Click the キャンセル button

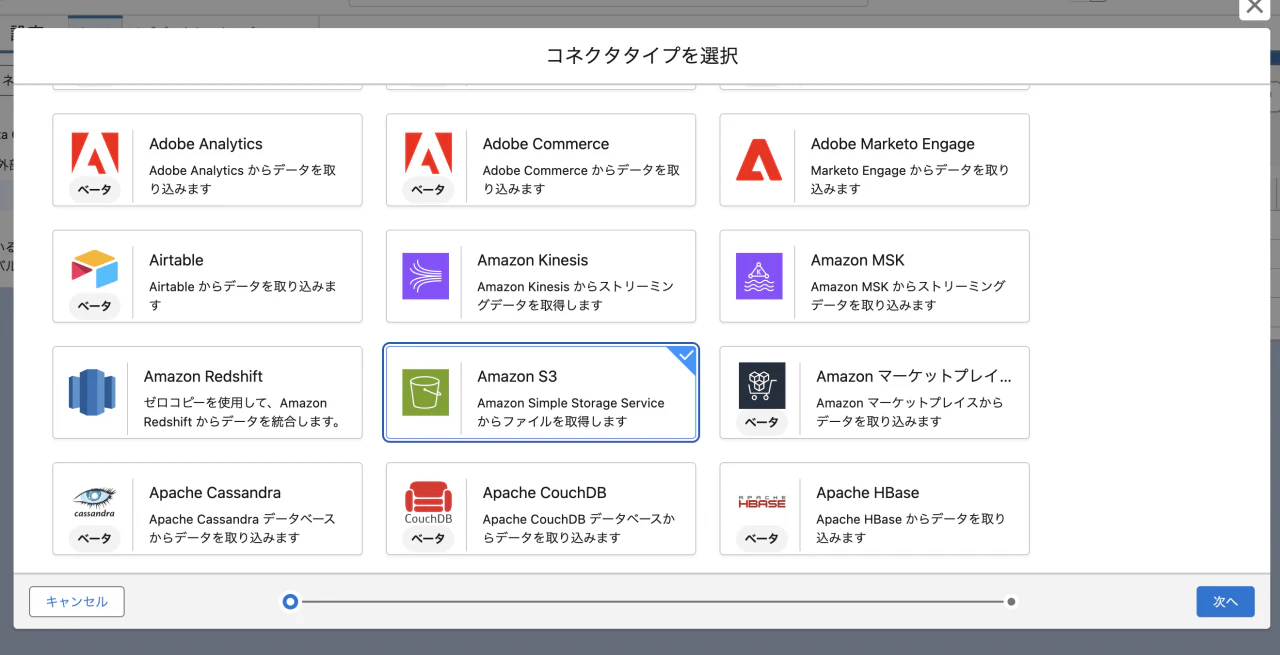coord(77,601)
